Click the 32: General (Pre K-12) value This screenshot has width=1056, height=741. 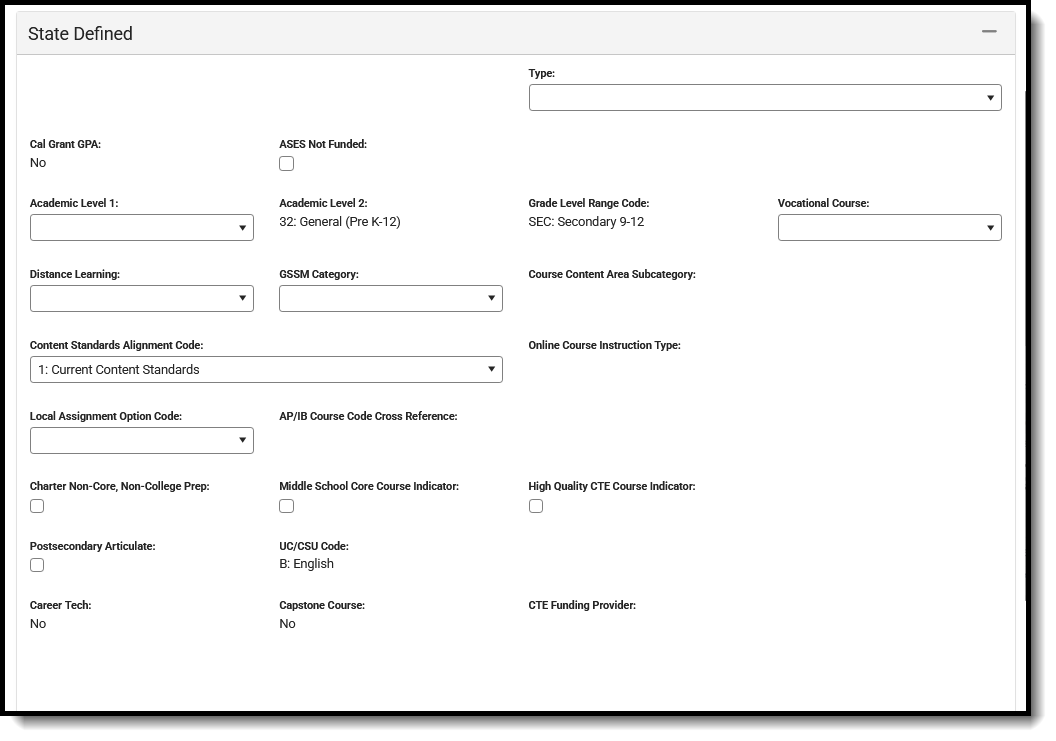(340, 222)
